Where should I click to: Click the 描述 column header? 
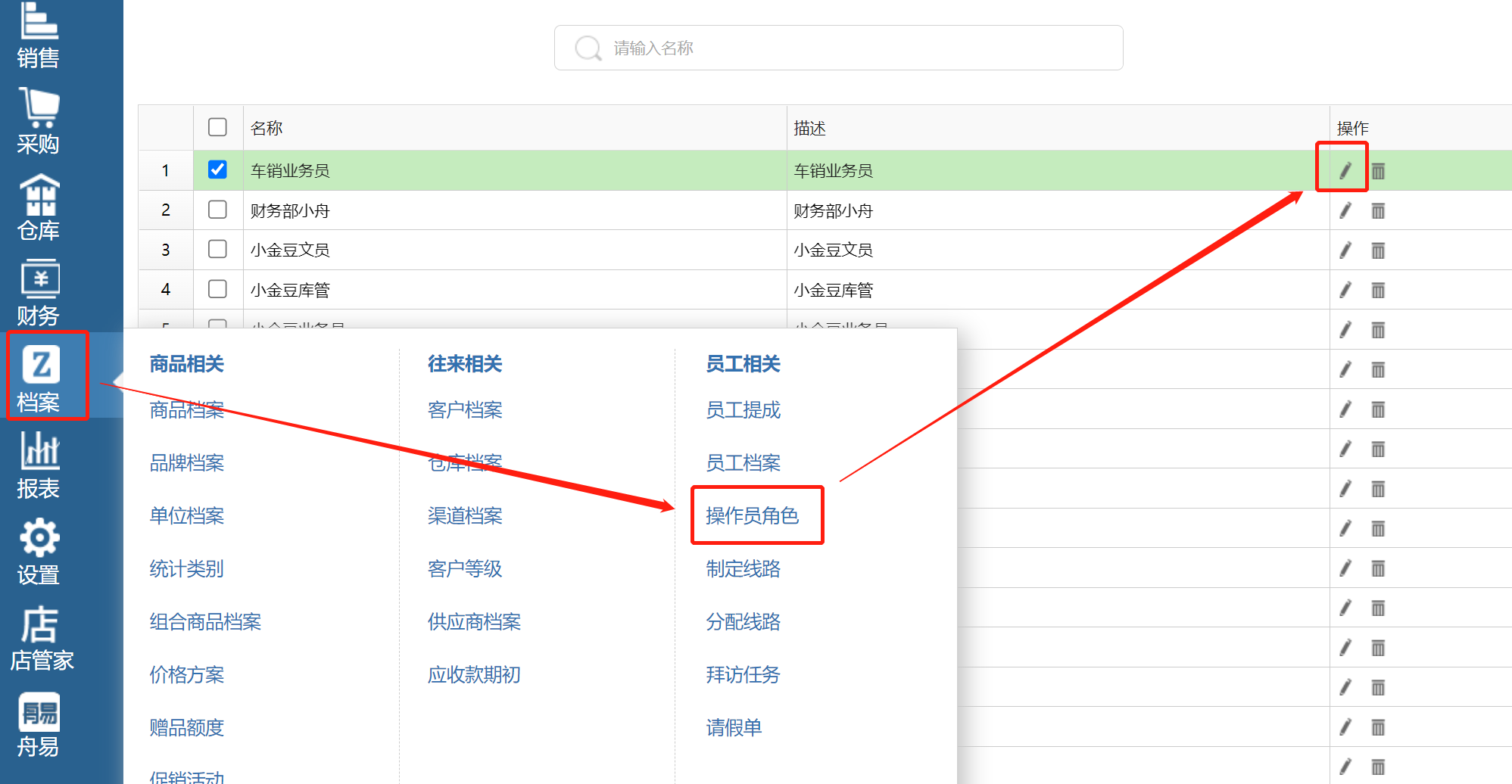pyautogui.click(x=1058, y=128)
